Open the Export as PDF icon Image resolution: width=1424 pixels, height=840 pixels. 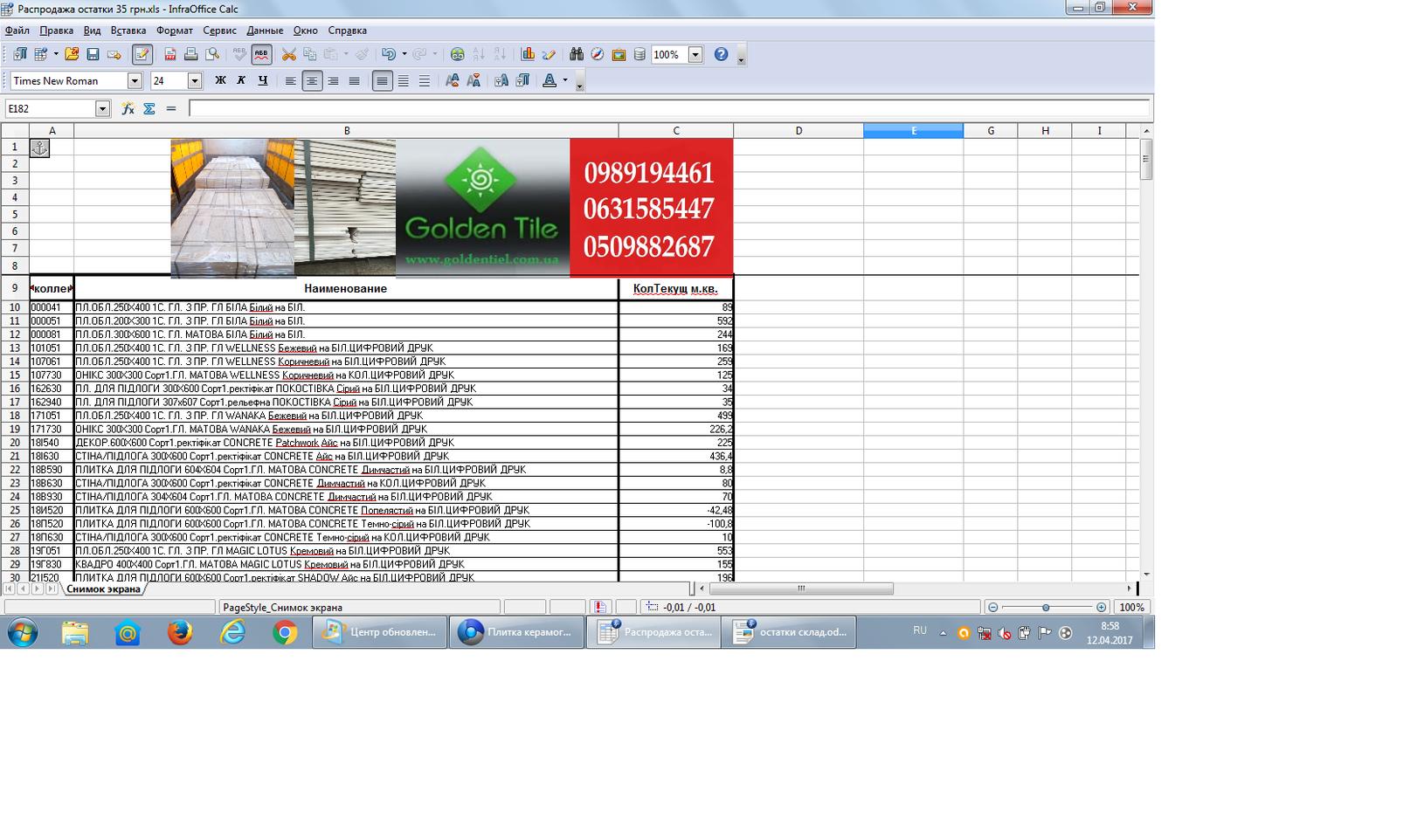170,54
